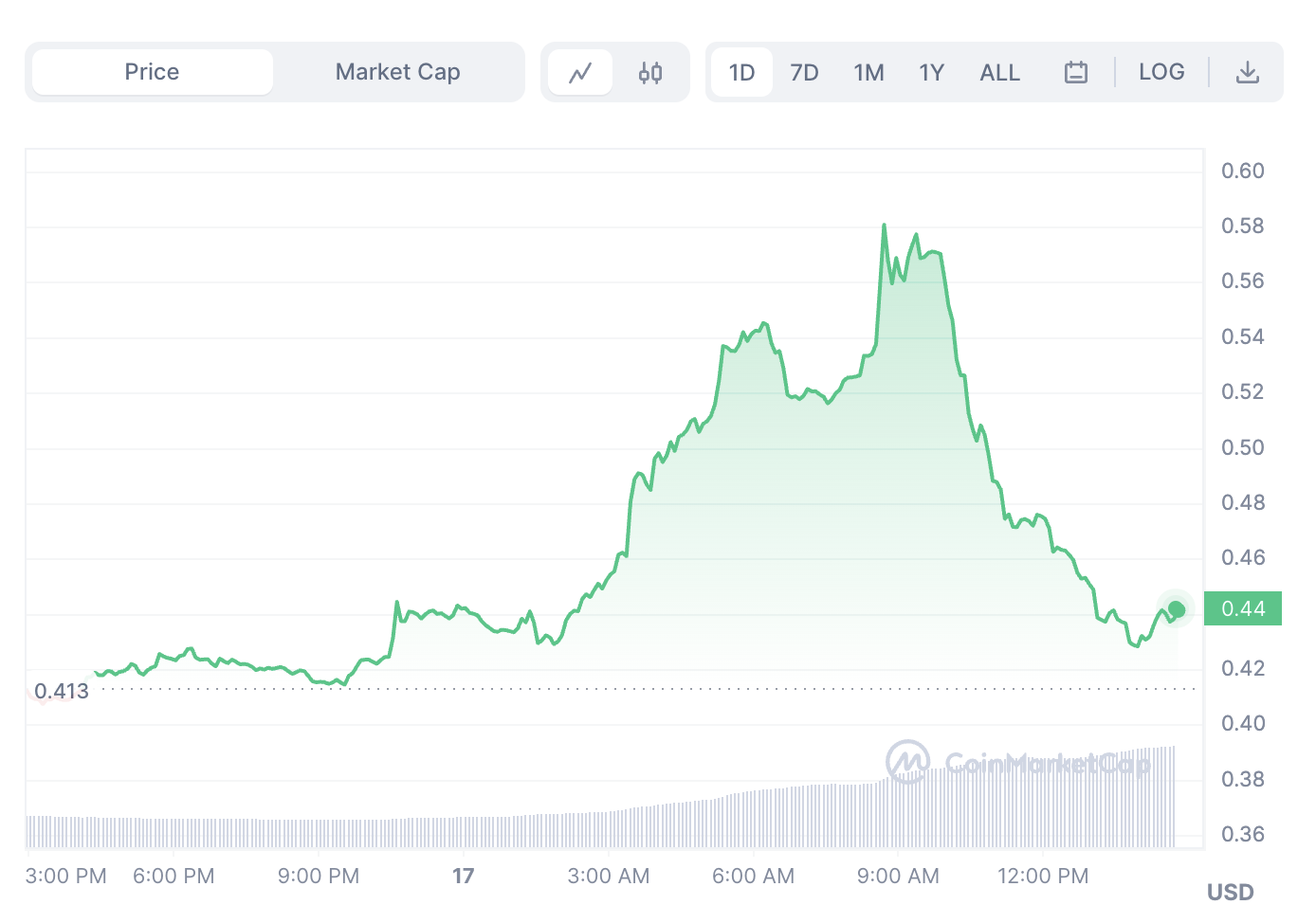Switch to the line chart view icon
The image size is (1316, 923).
[580, 72]
